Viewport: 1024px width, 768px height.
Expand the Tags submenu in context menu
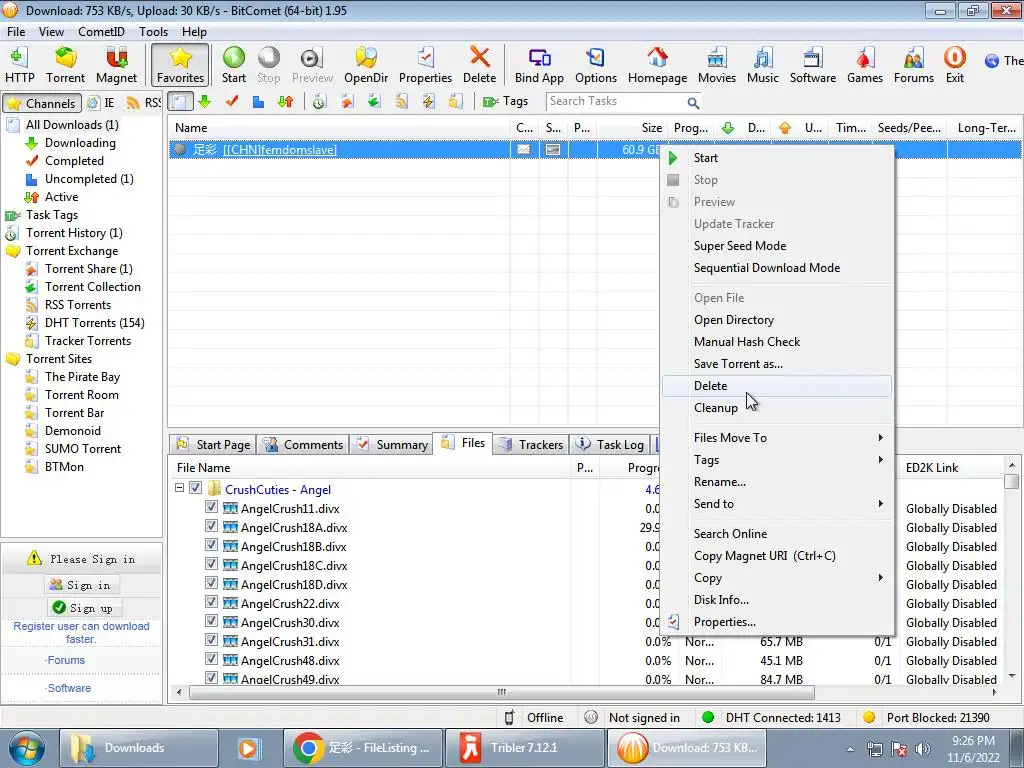[776, 460]
